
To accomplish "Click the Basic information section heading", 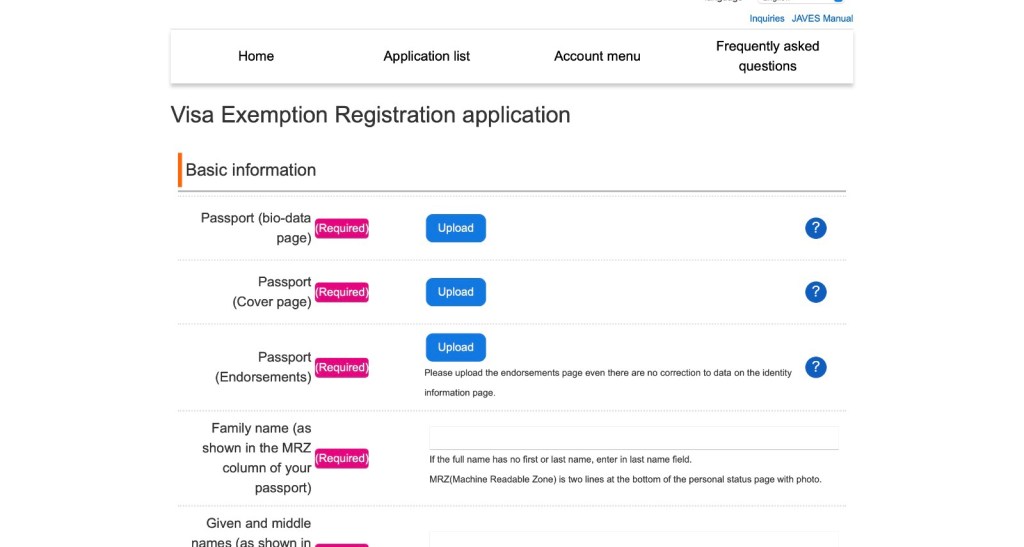I will [x=251, y=170].
